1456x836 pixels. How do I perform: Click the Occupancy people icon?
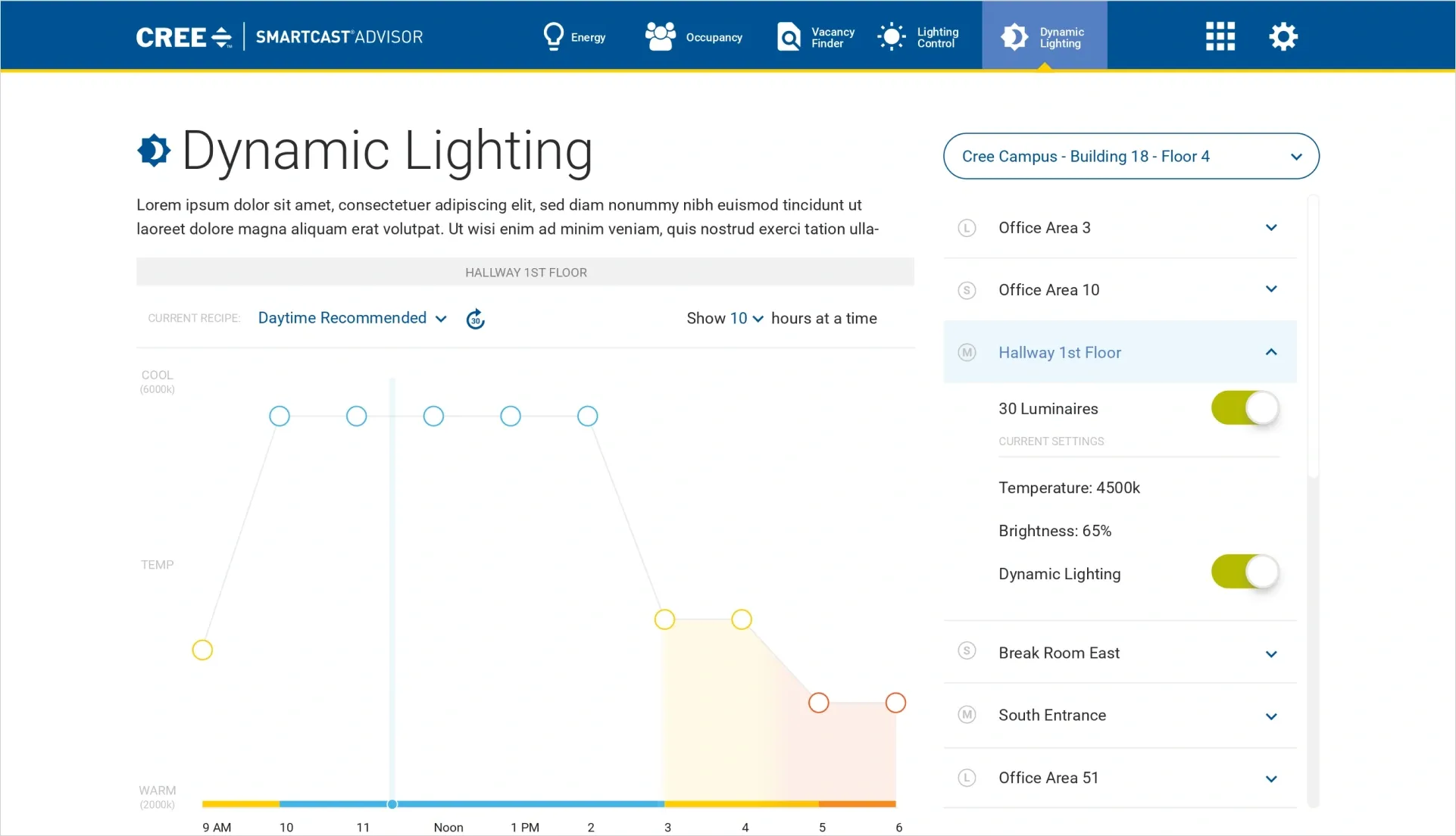click(x=660, y=36)
